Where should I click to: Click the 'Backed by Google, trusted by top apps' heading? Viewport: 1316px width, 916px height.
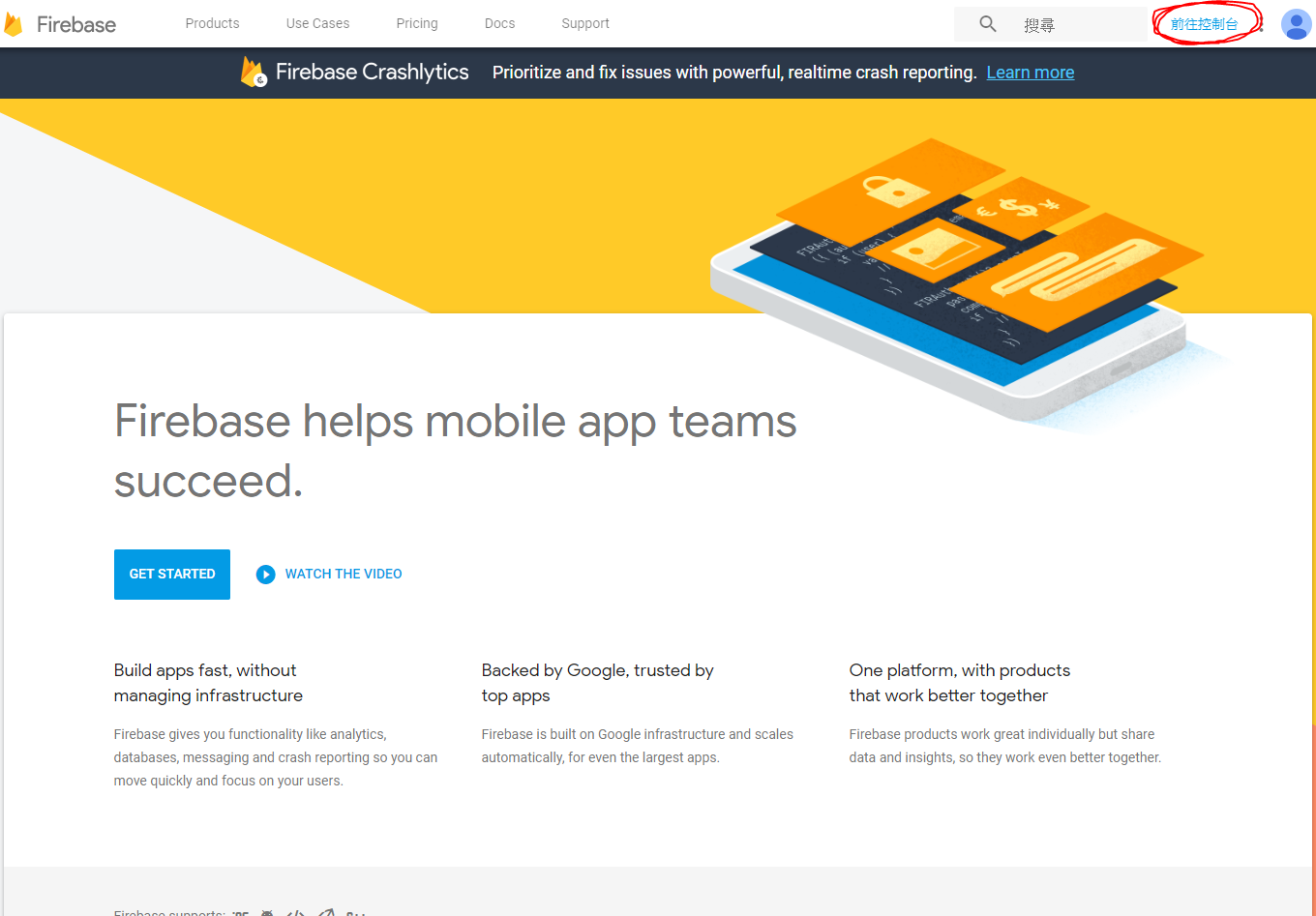coord(597,683)
